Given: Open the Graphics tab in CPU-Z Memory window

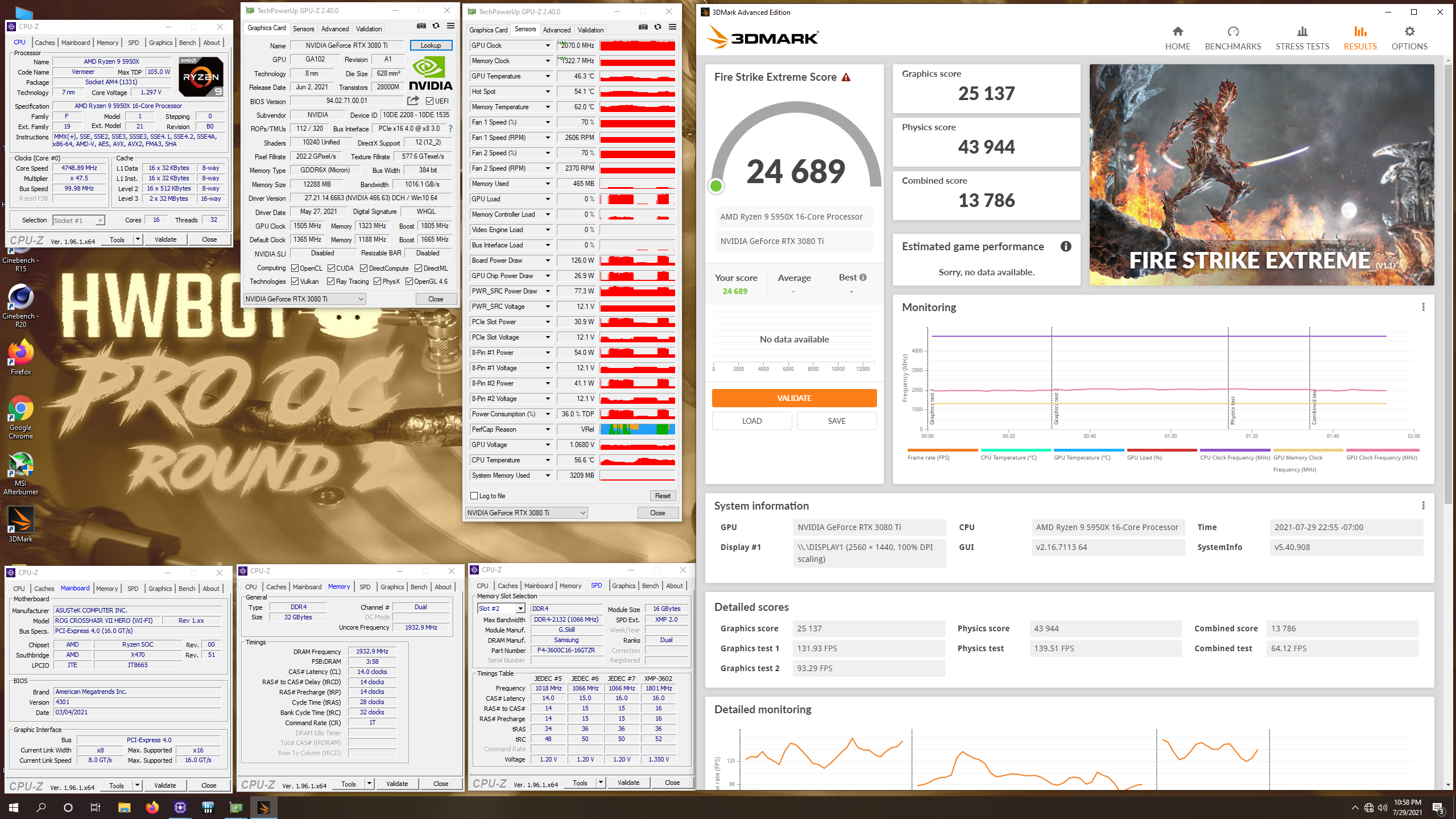Looking at the screenshot, I should click(x=392, y=587).
